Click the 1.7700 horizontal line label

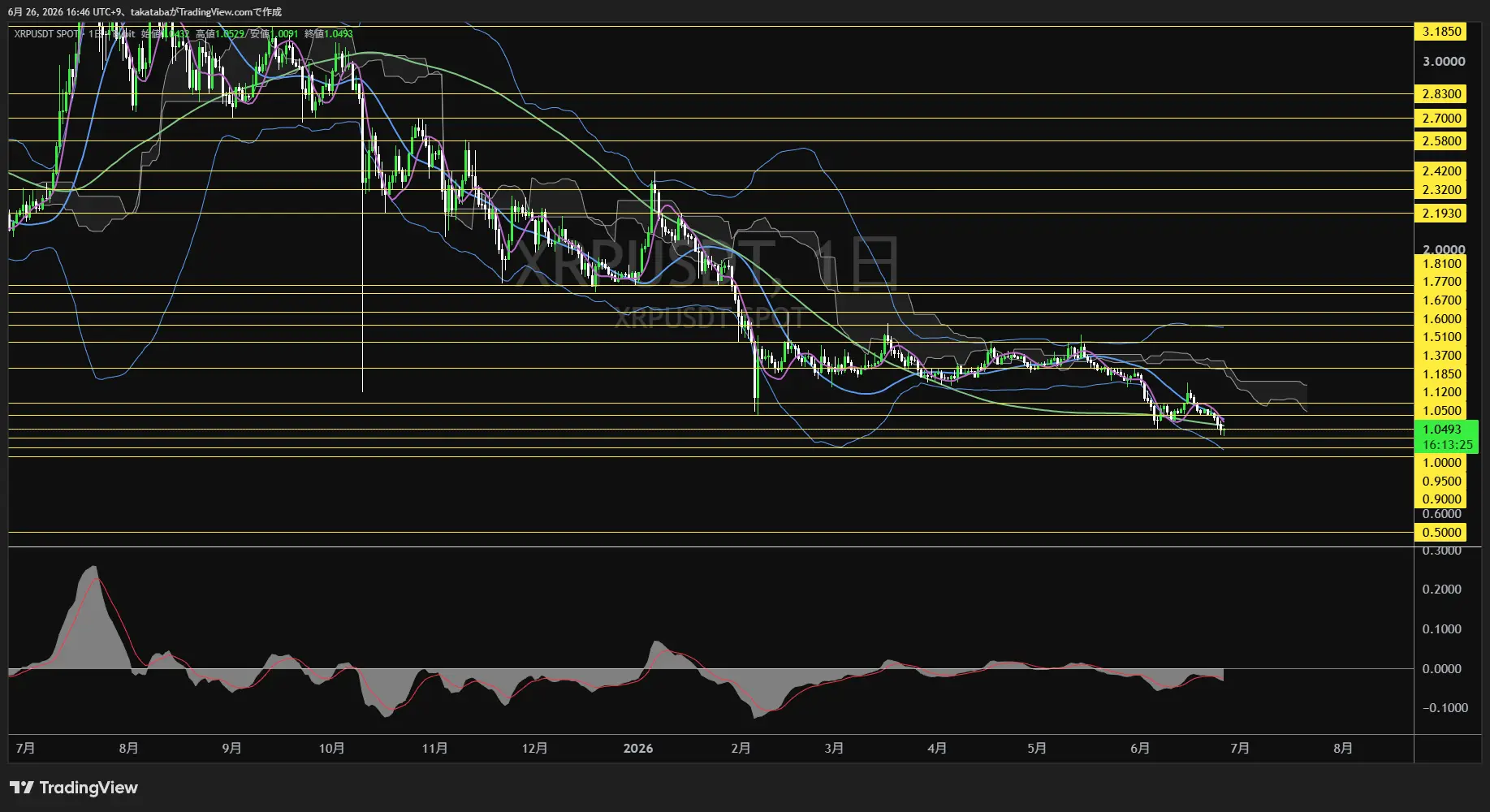pyautogui.click(x=1442, y=282)
